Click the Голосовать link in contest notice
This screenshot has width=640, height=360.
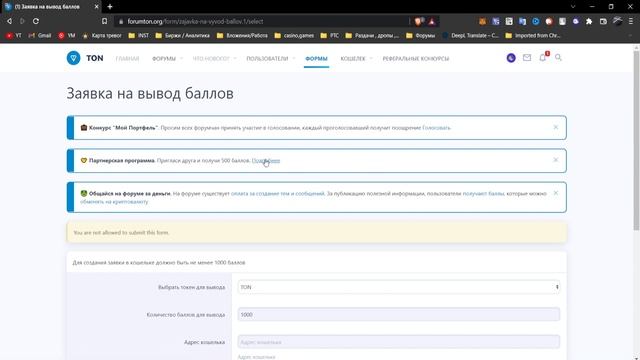tap(436, 128)
